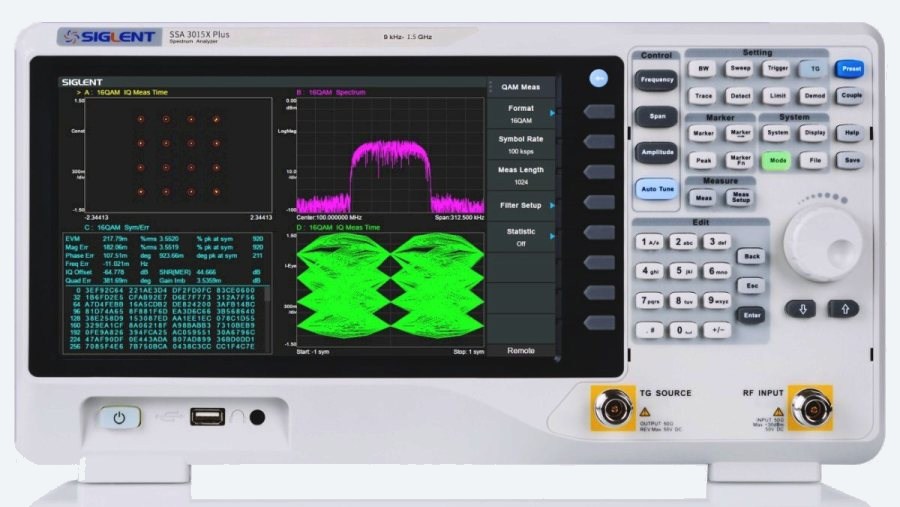The image size is (900, 507).
Task: Push the power button on the front panel
Action: pyautogui.click(x=119, y=417)
